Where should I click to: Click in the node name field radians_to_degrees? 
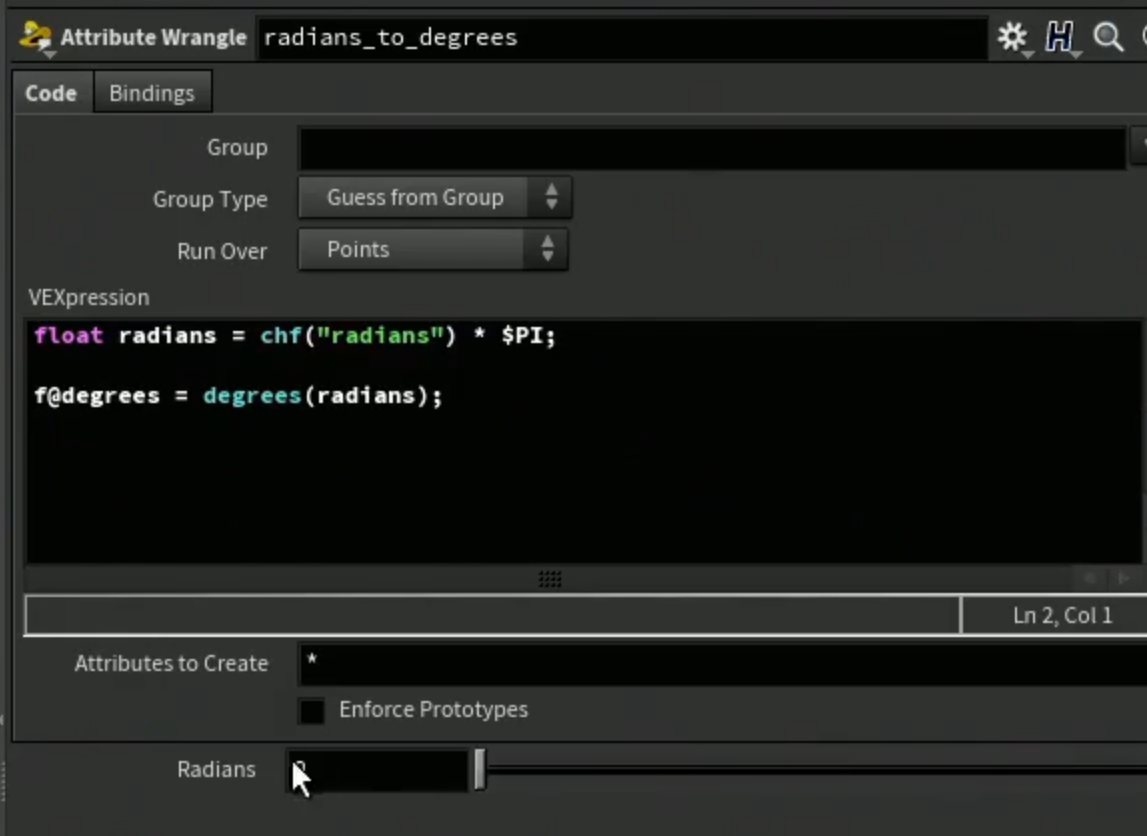[x=622, y=37]
